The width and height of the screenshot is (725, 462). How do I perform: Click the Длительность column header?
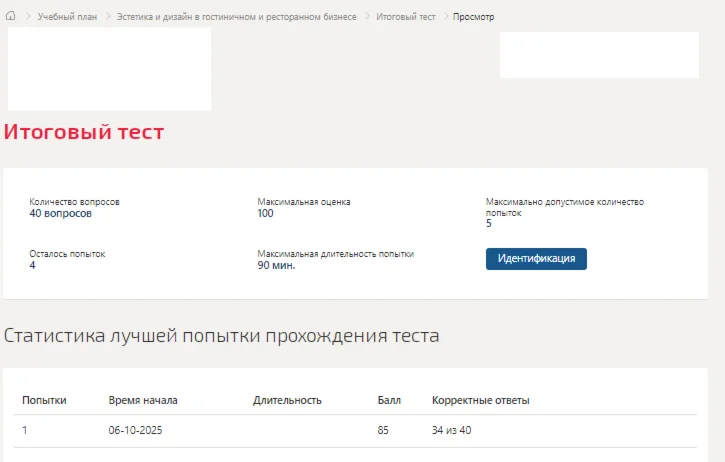[x=287, y=401]
